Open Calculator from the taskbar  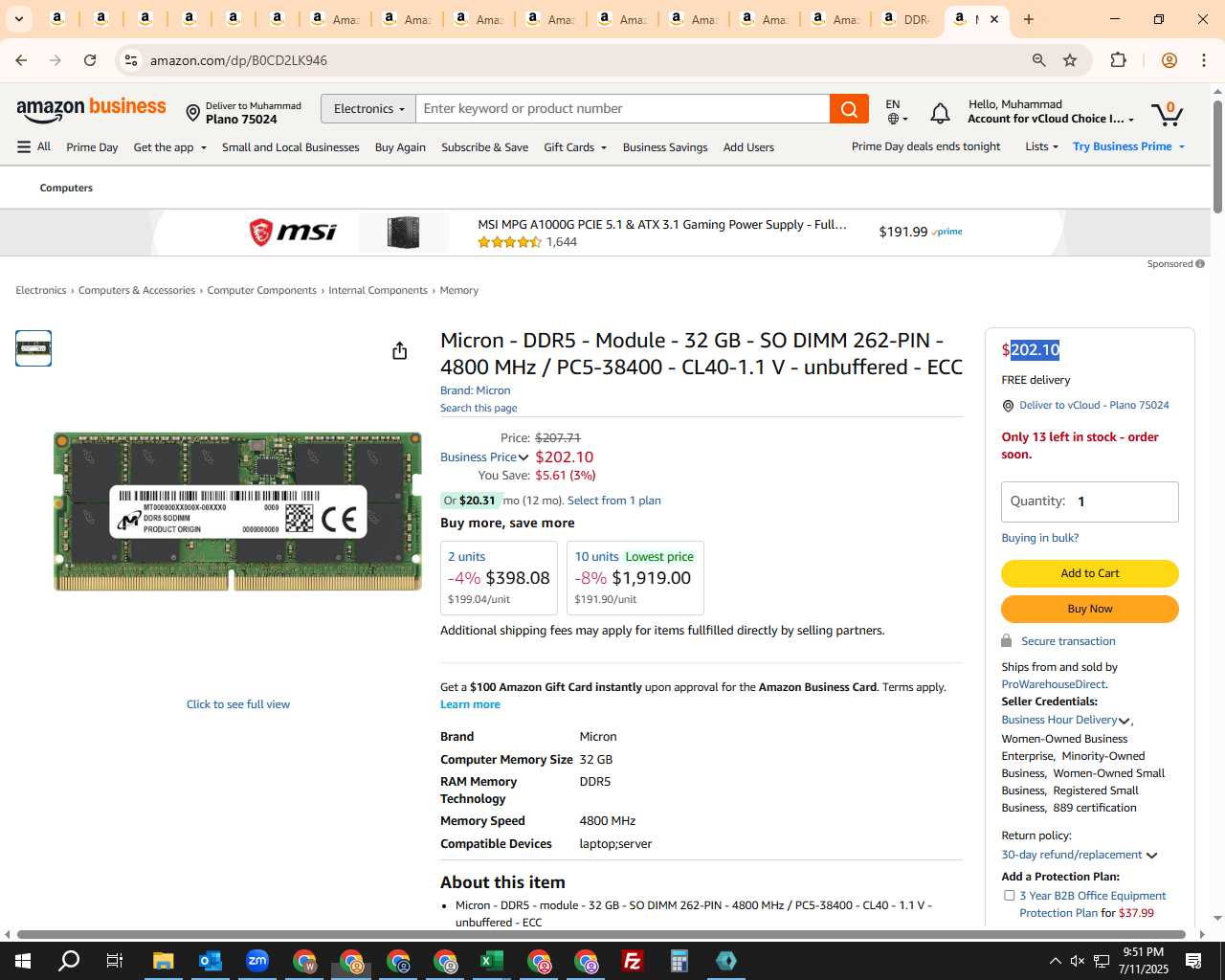pyautogui.click(x=679, y=961)
